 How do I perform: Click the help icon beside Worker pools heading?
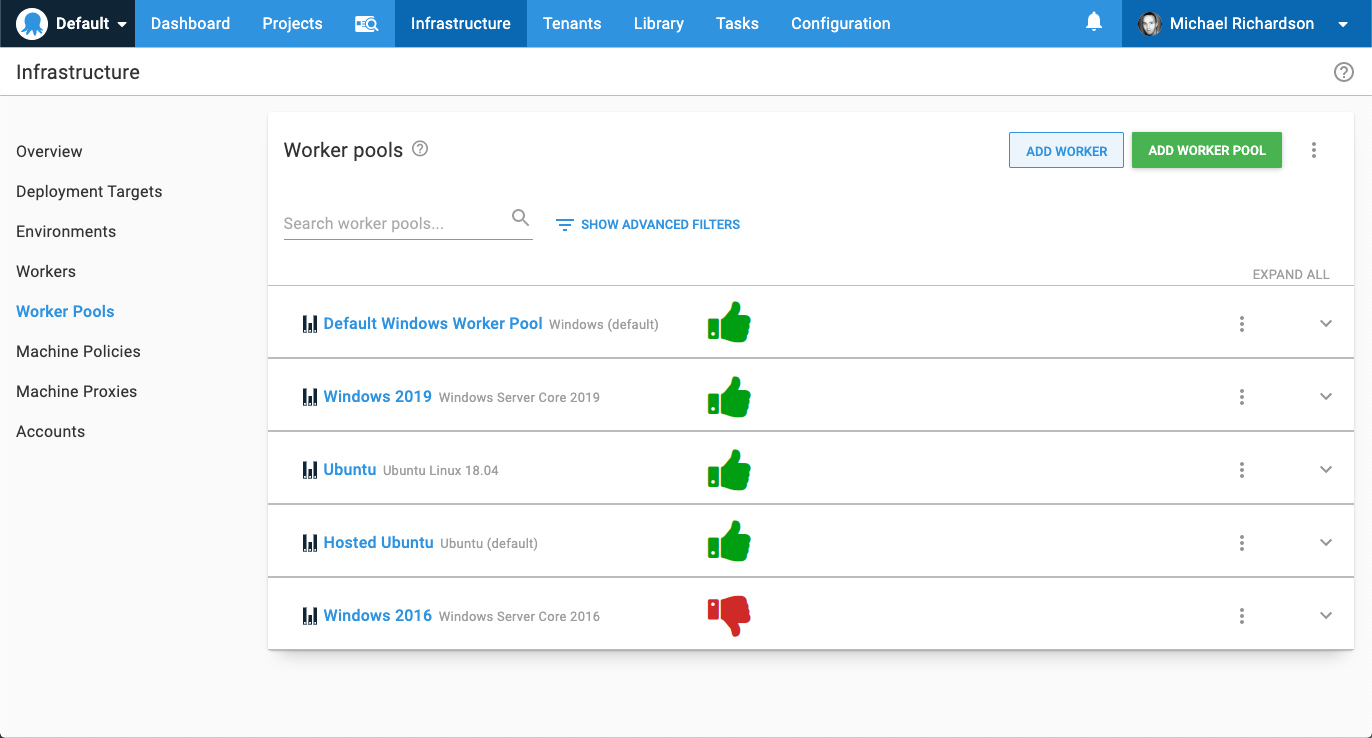click(x=421, y=149)
